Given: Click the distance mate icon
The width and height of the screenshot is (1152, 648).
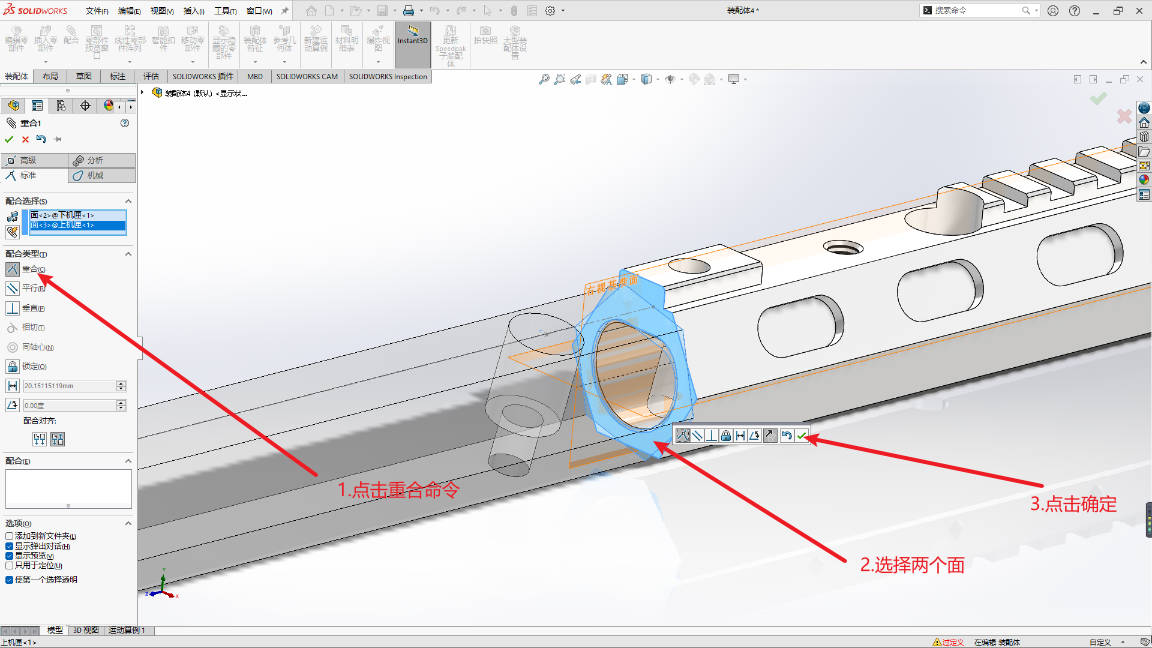Looking at the screenshot, I should coord(12,386).
